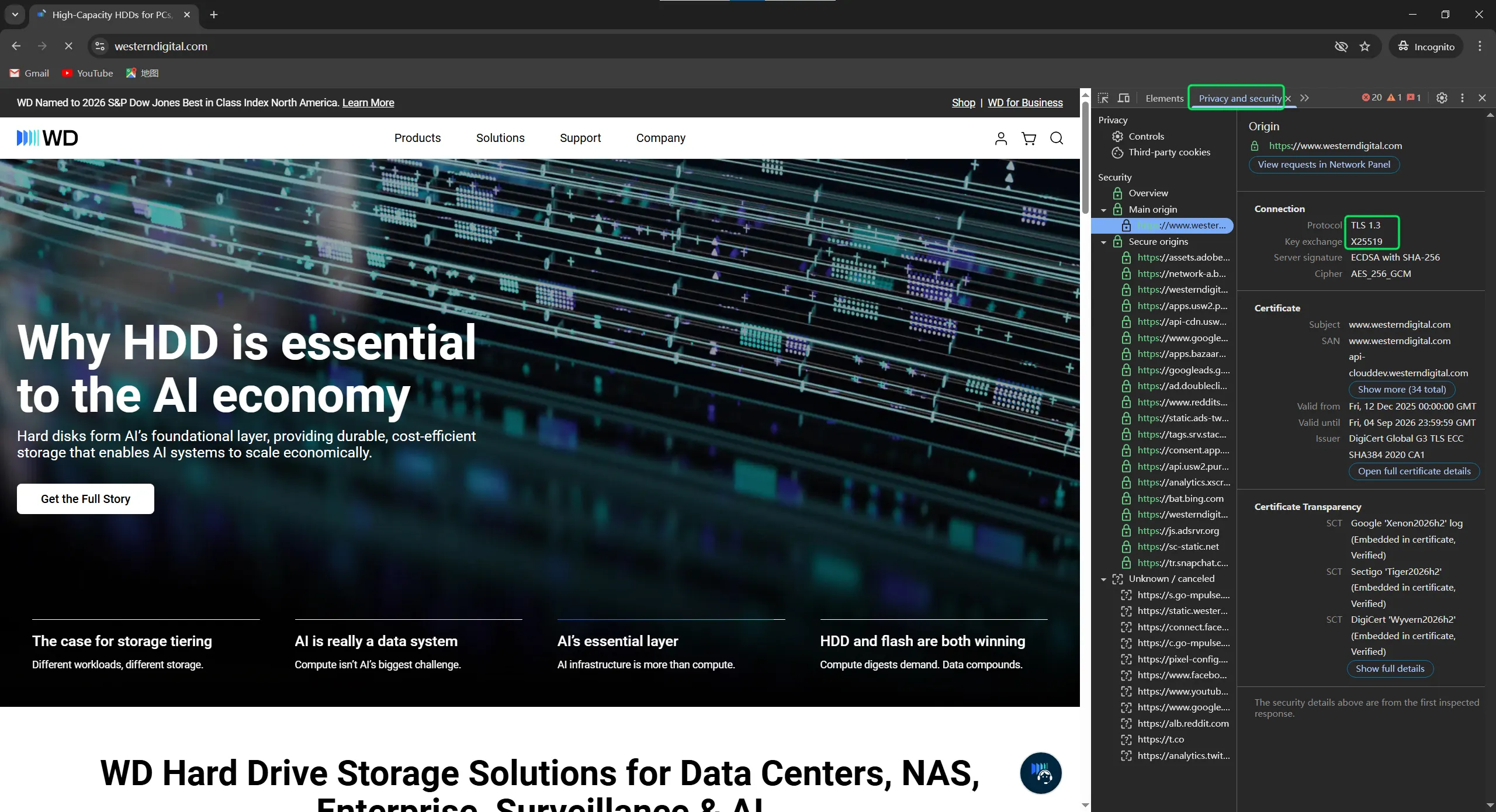Viewport: 1496px width, 812px height.
Task: Open the WD site search
Action: tap(1057, 138)
